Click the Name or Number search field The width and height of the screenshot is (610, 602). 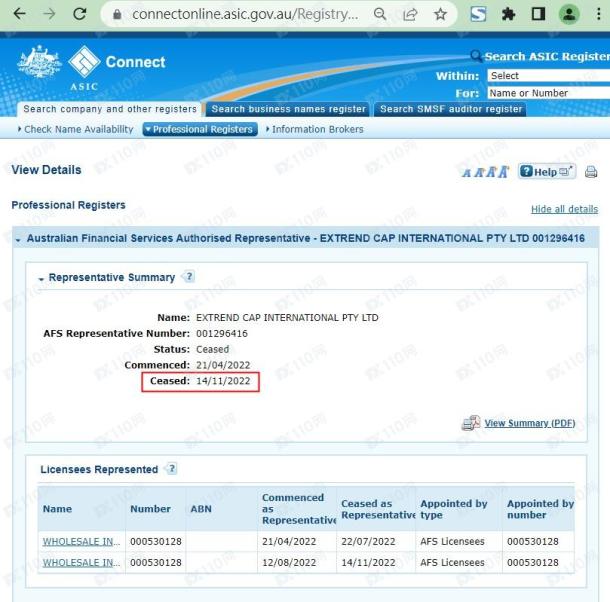point(549,93)
